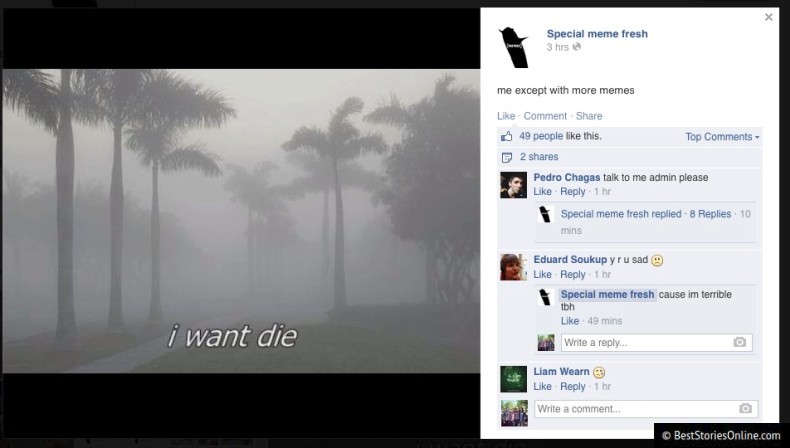Close the photo viewer with the X
Screen dimensions: 790x448
768,17
